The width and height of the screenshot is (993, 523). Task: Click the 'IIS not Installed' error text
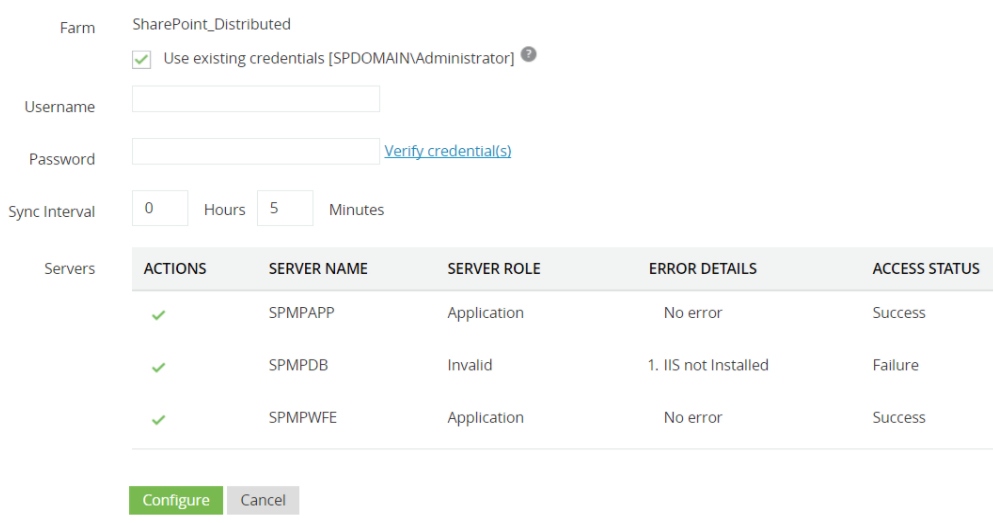715,365
